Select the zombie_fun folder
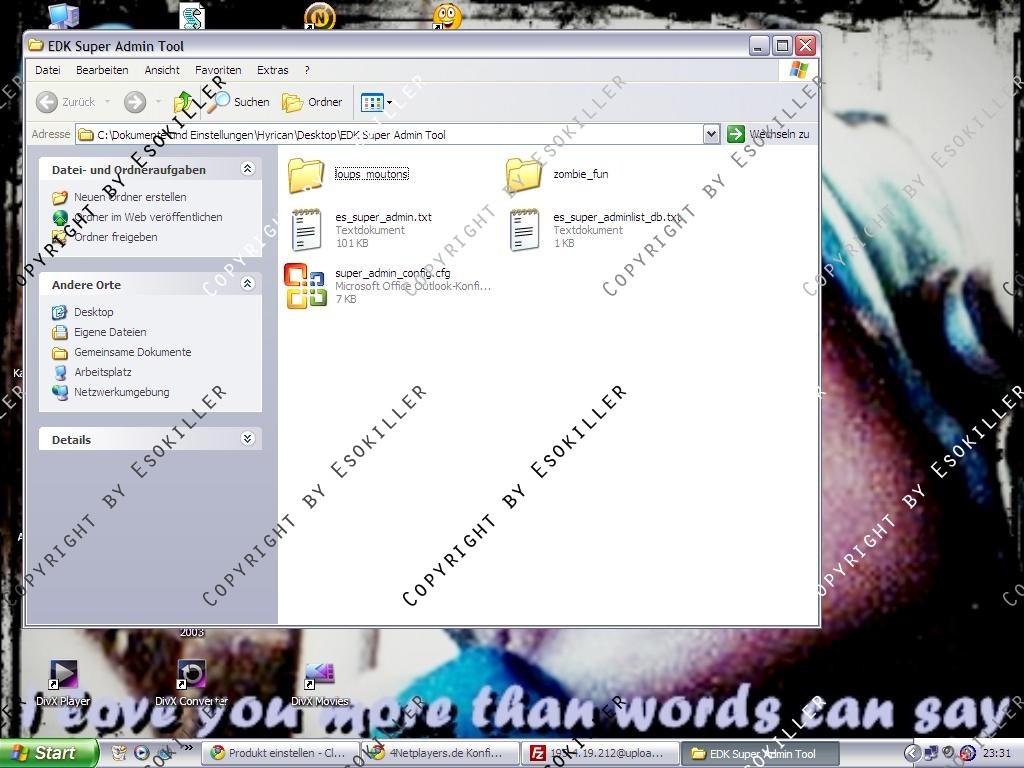 point(524,175)
